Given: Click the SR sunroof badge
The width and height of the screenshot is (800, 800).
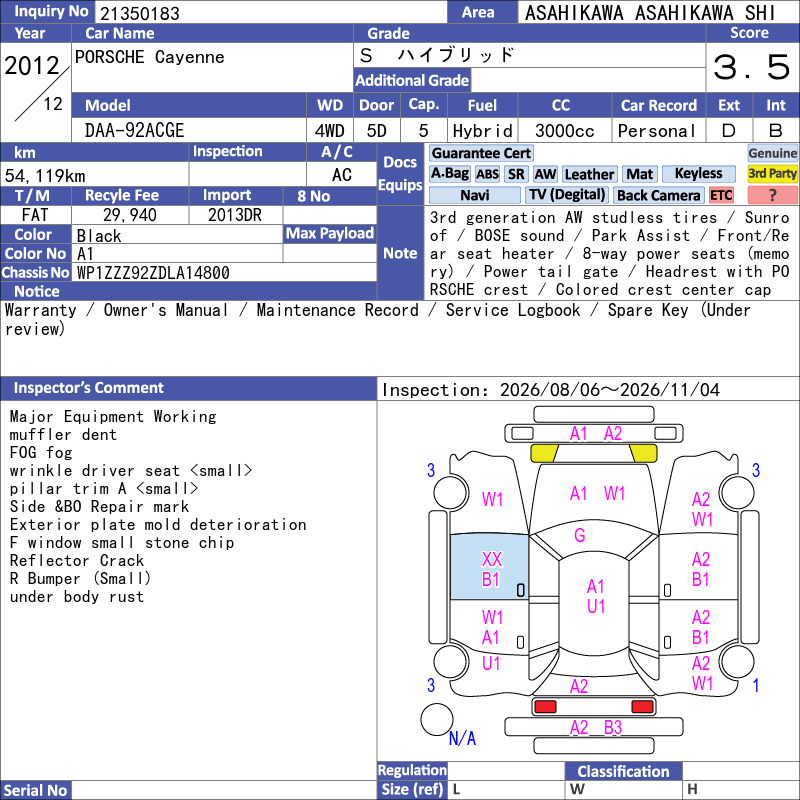Looking at the screenshot, I should (x=516, y=174).
